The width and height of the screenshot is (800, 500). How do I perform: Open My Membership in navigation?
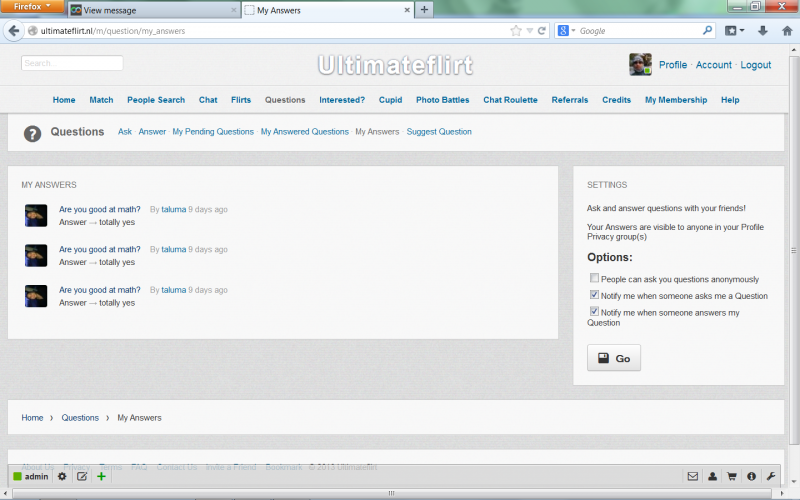click(676, 100)
